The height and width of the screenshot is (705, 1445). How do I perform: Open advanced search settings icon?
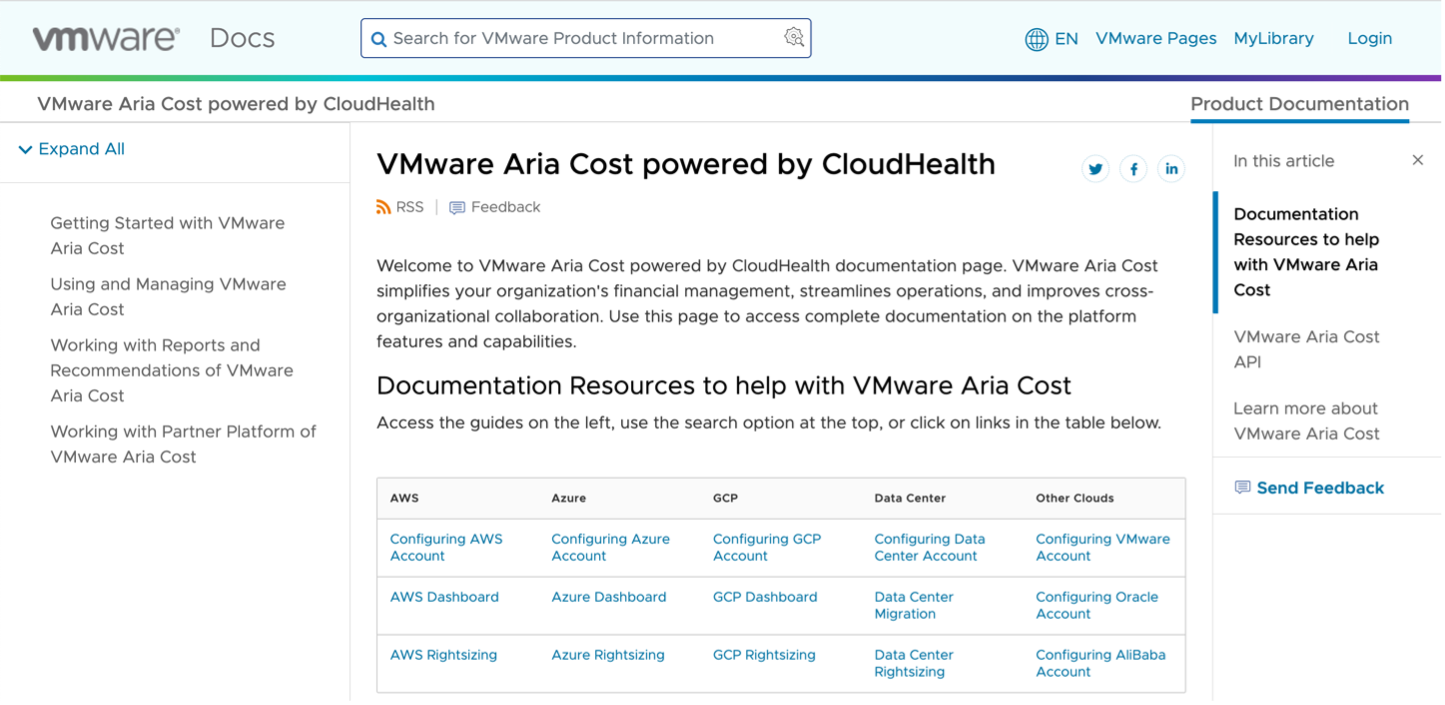click(793, 38)
